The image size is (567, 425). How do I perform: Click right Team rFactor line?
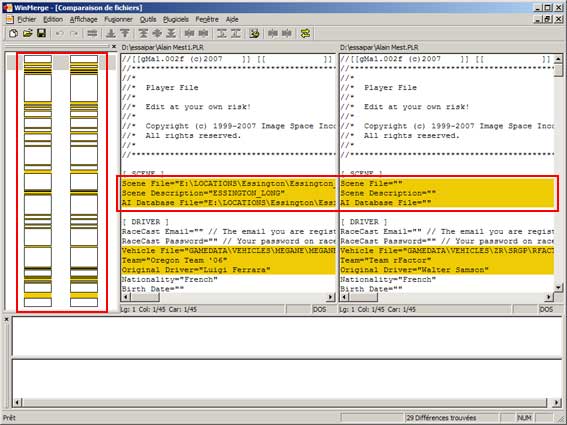coord(447,260)
